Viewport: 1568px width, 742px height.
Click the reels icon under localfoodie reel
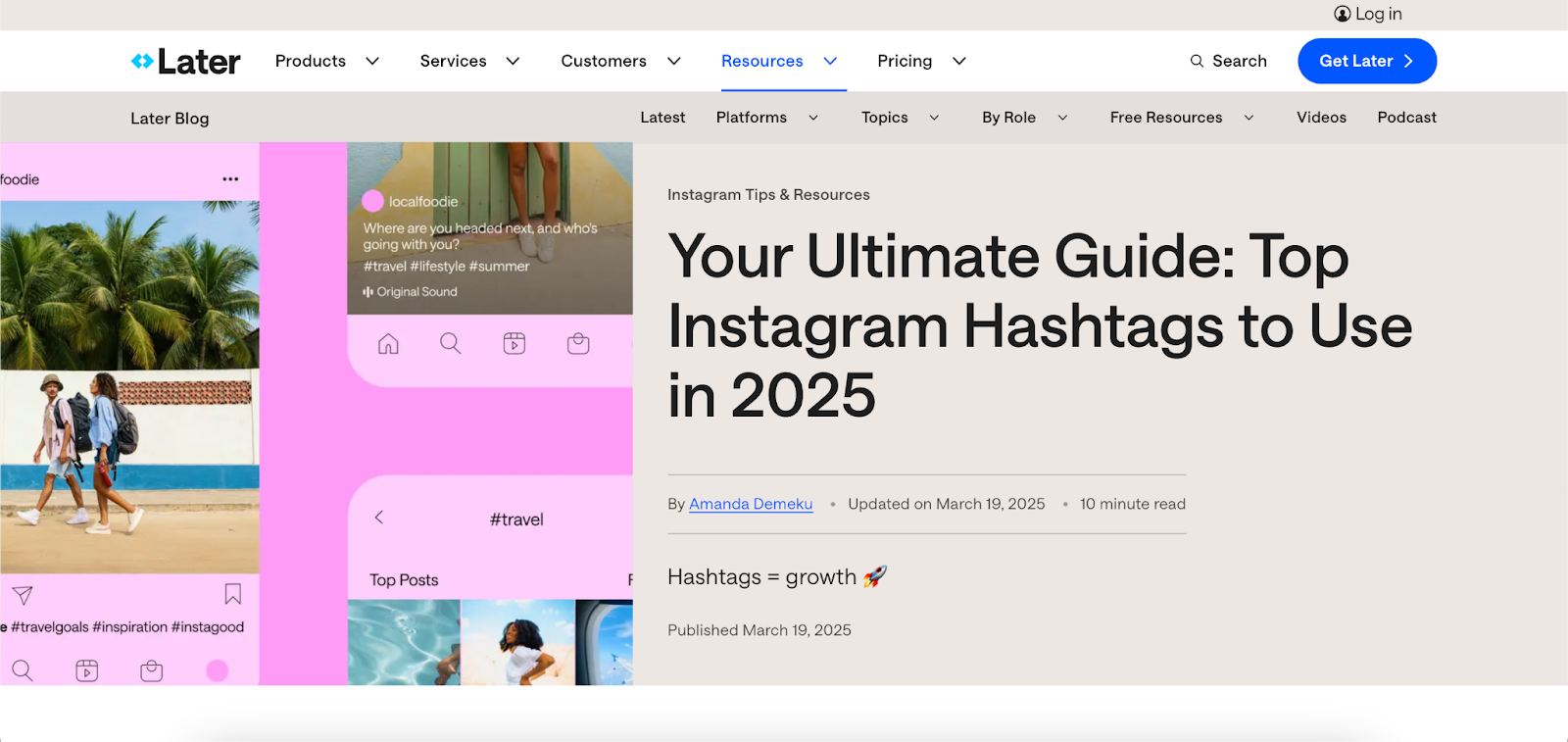pyautogui.click(x=514, y=343)
